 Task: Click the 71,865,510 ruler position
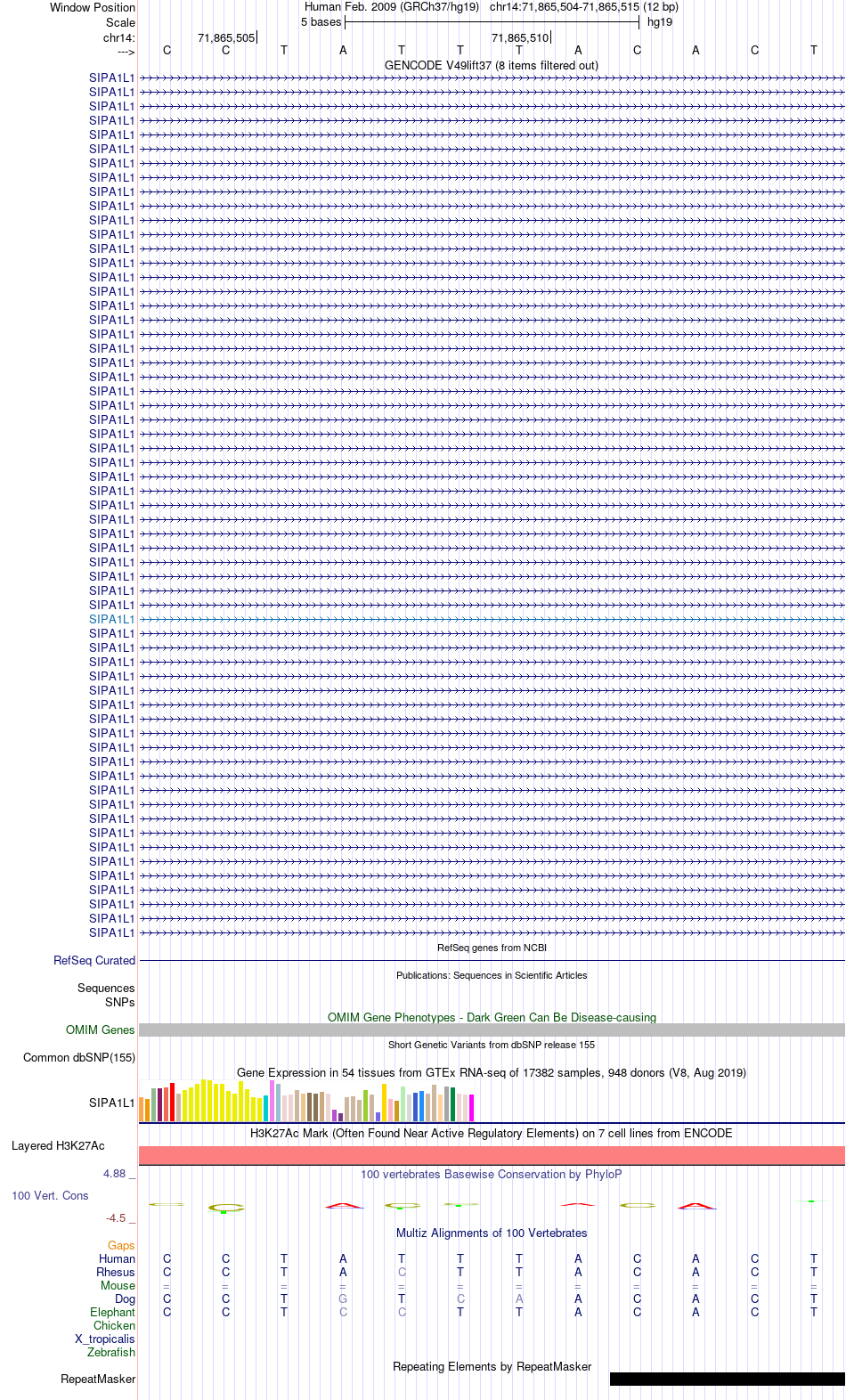(x=520, y=37)
